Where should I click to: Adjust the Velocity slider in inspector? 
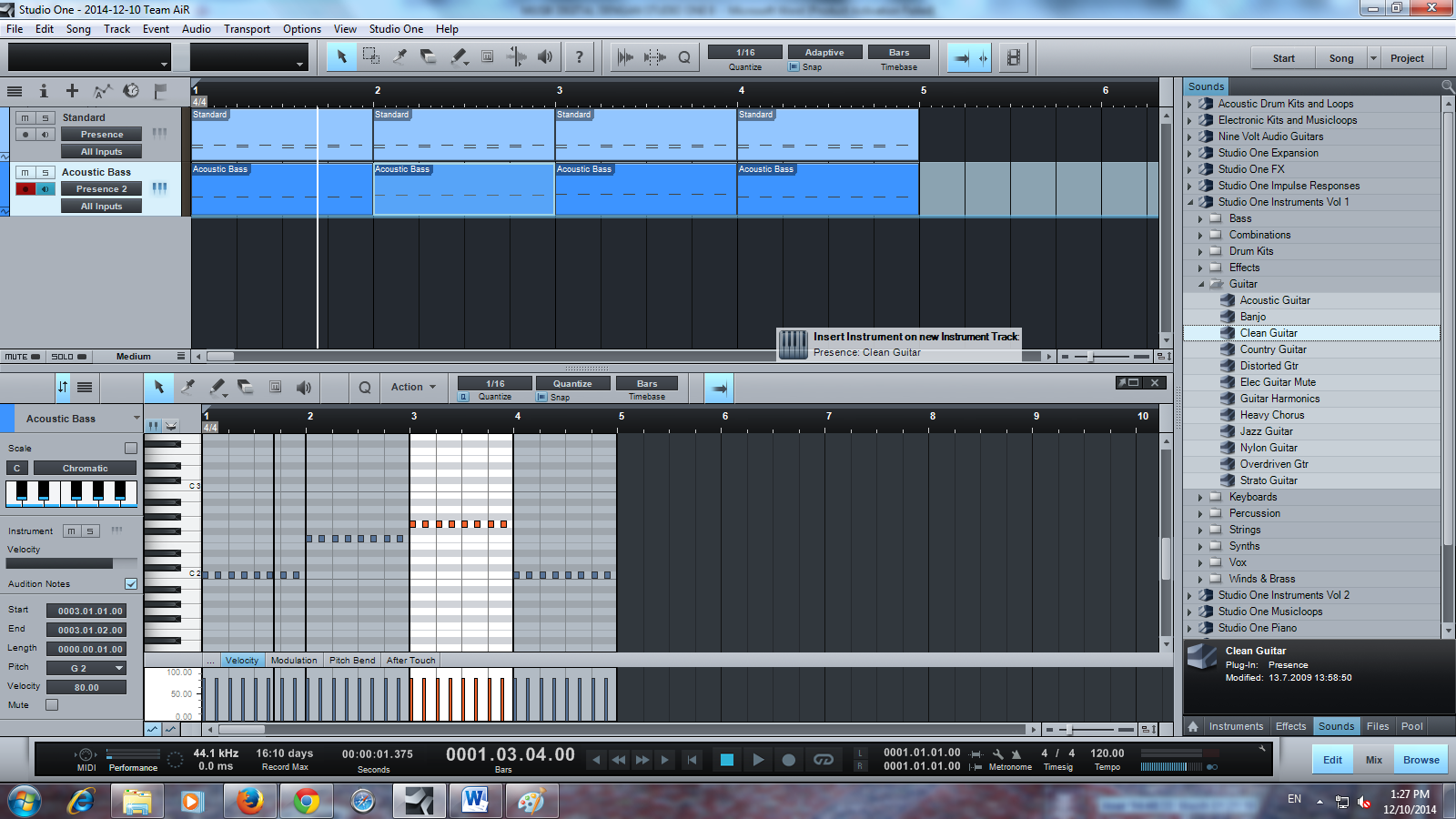[x=72, y=563]
